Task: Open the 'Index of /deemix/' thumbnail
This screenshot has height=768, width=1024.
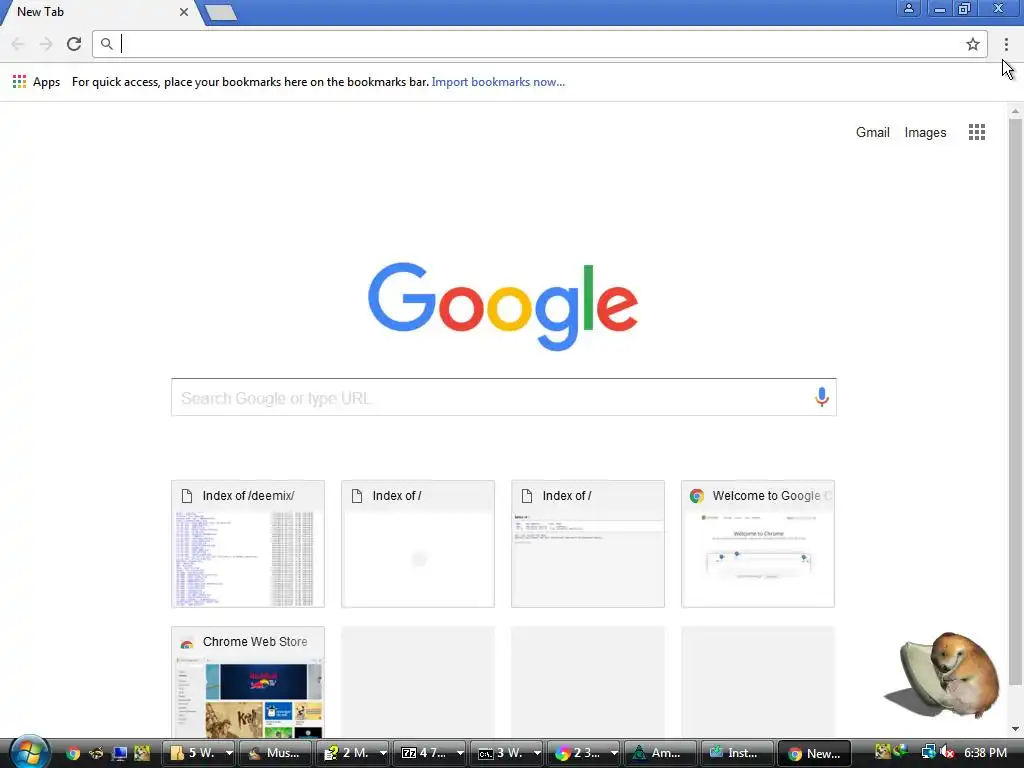Action: click(248, 544)
